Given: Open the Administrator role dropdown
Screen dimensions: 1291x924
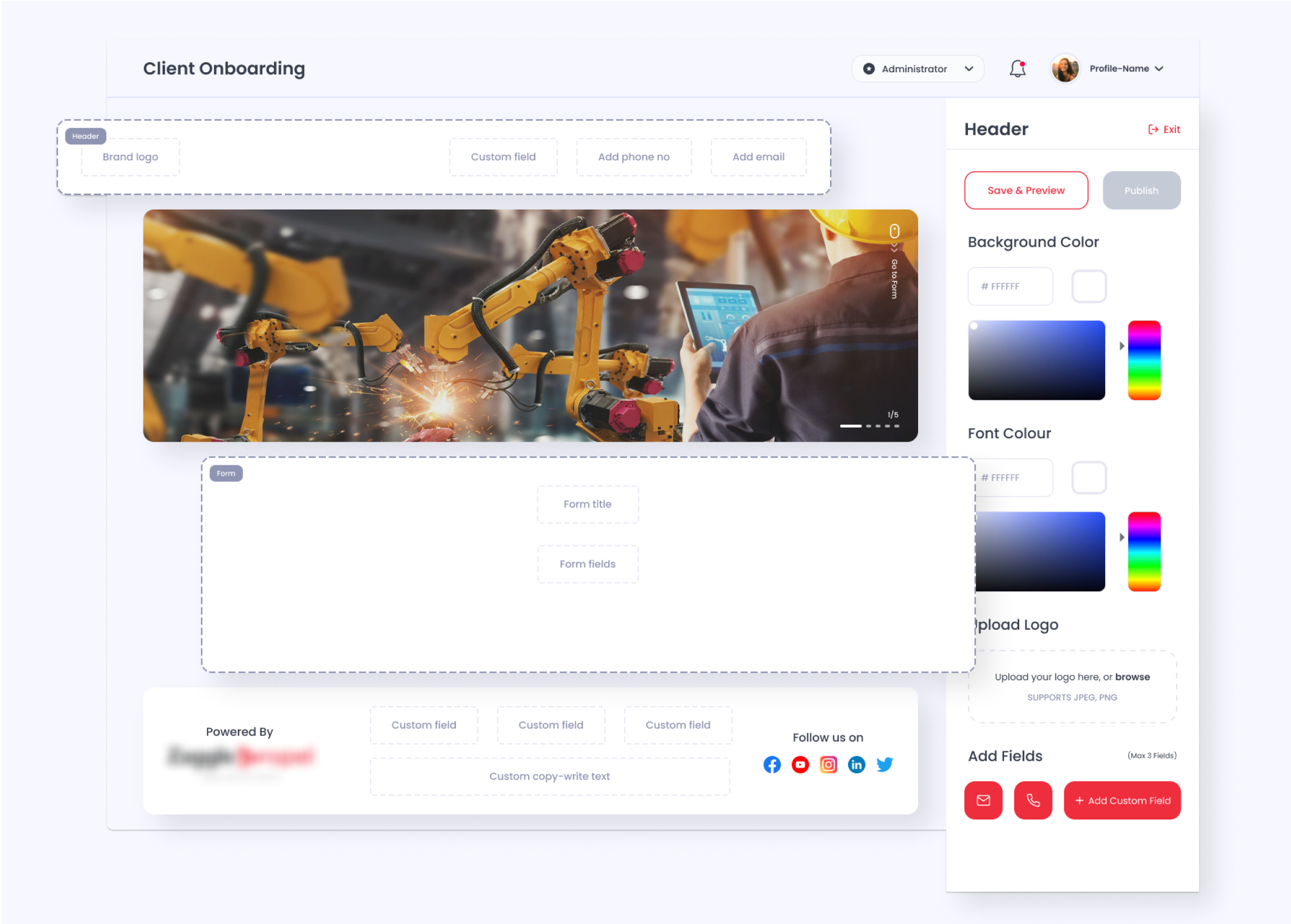Looking at the screenshot, I should [x=917, y=69].
